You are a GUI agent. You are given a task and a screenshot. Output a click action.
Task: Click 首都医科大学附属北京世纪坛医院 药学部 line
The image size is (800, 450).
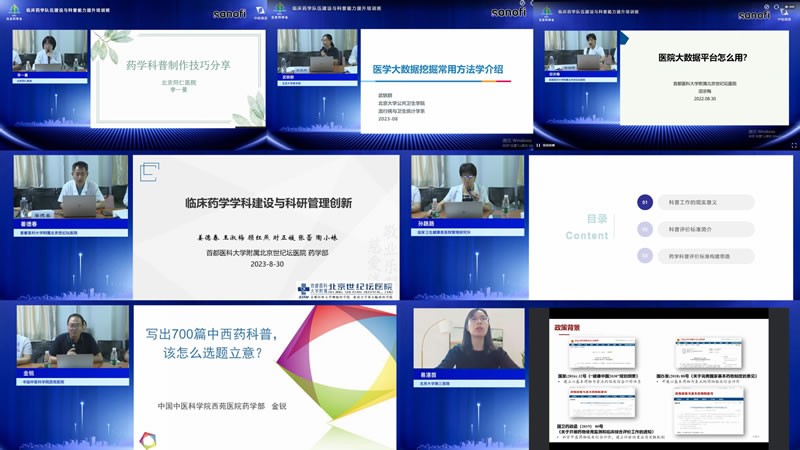click(267, 253)
